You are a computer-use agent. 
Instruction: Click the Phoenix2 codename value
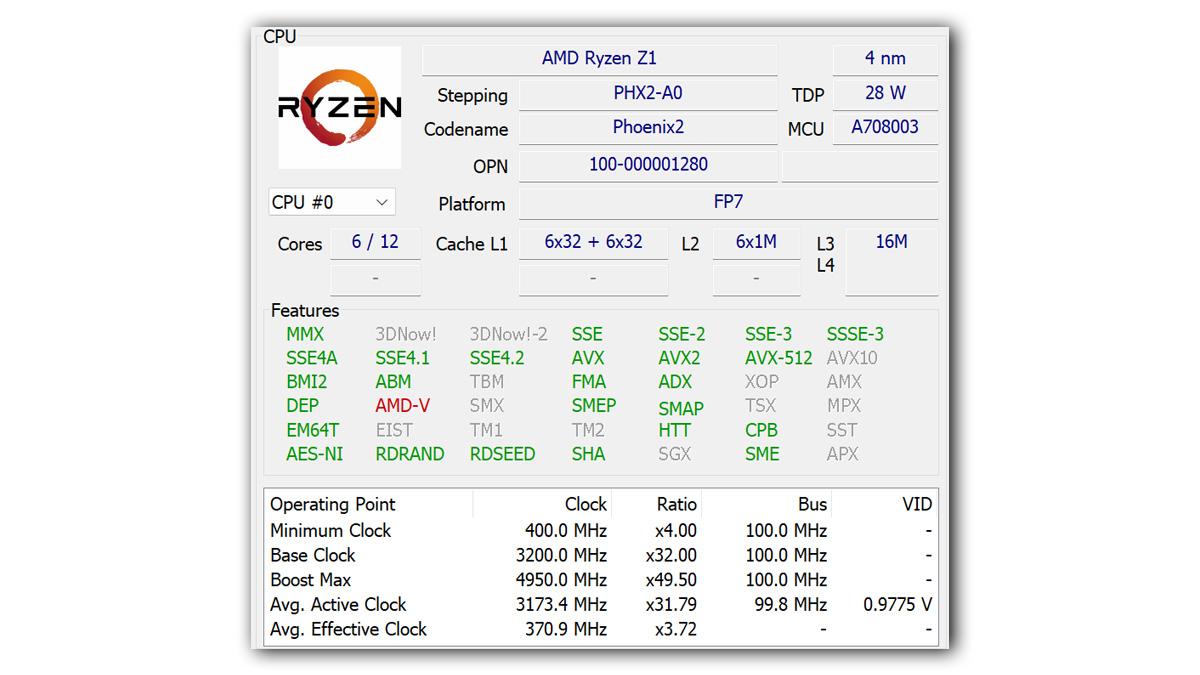[x=648, y=128]
